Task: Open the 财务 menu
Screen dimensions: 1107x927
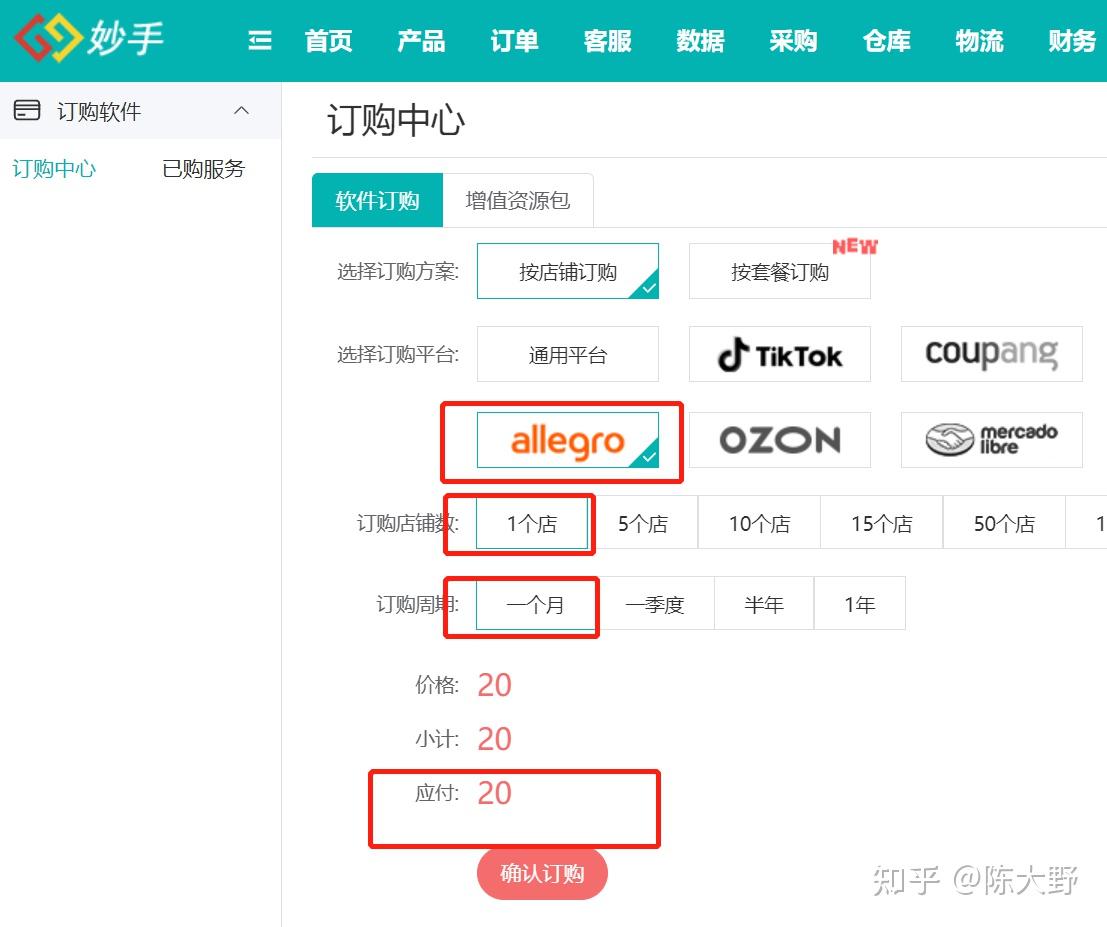Action: click(1072, 40)
